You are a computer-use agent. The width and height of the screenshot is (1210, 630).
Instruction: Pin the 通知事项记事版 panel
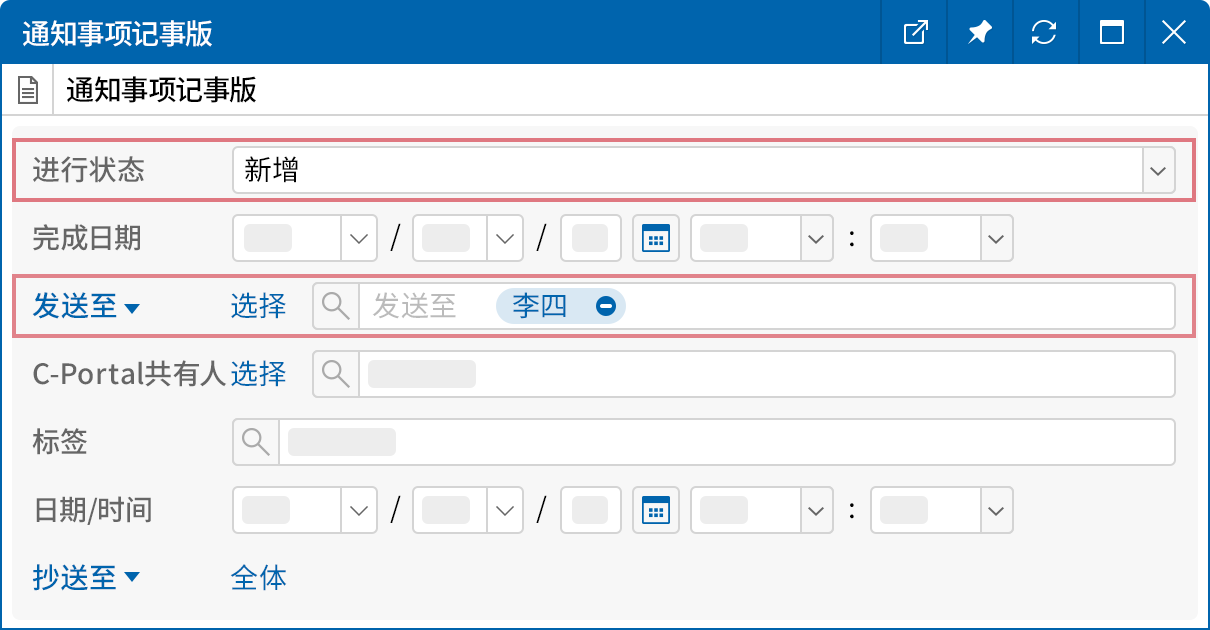click(980, 33)
